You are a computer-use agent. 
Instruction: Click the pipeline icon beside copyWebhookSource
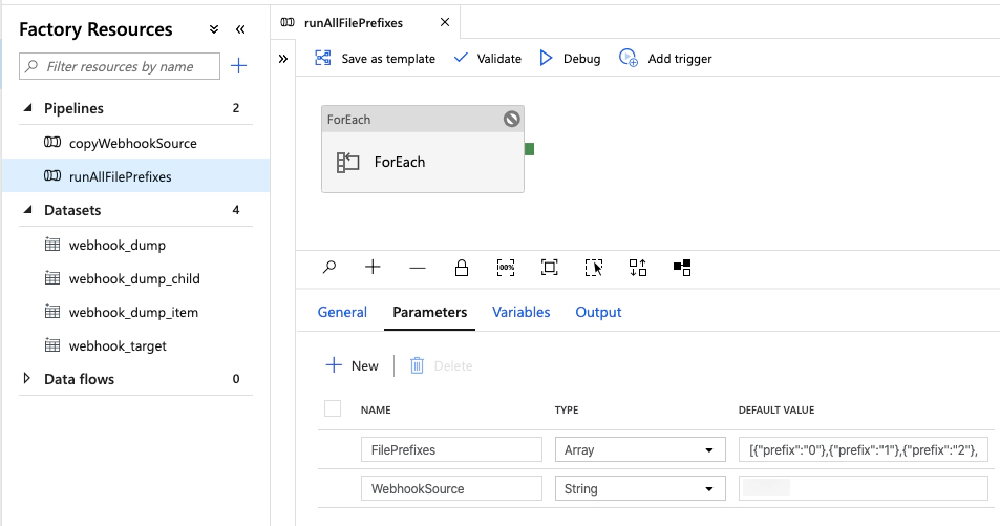tap(52, 142)
